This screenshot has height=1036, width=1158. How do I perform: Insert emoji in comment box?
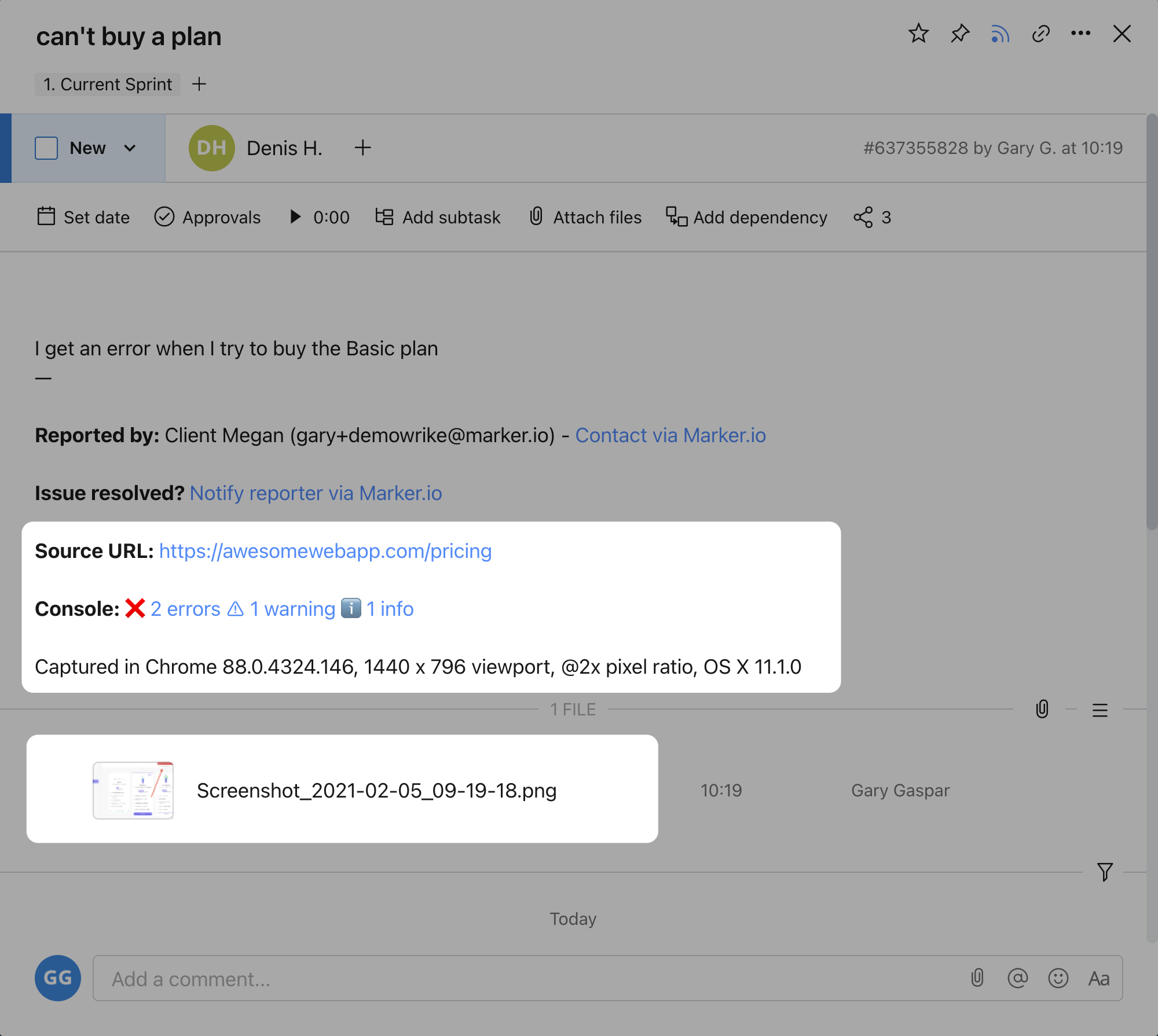coord(1058,979)
